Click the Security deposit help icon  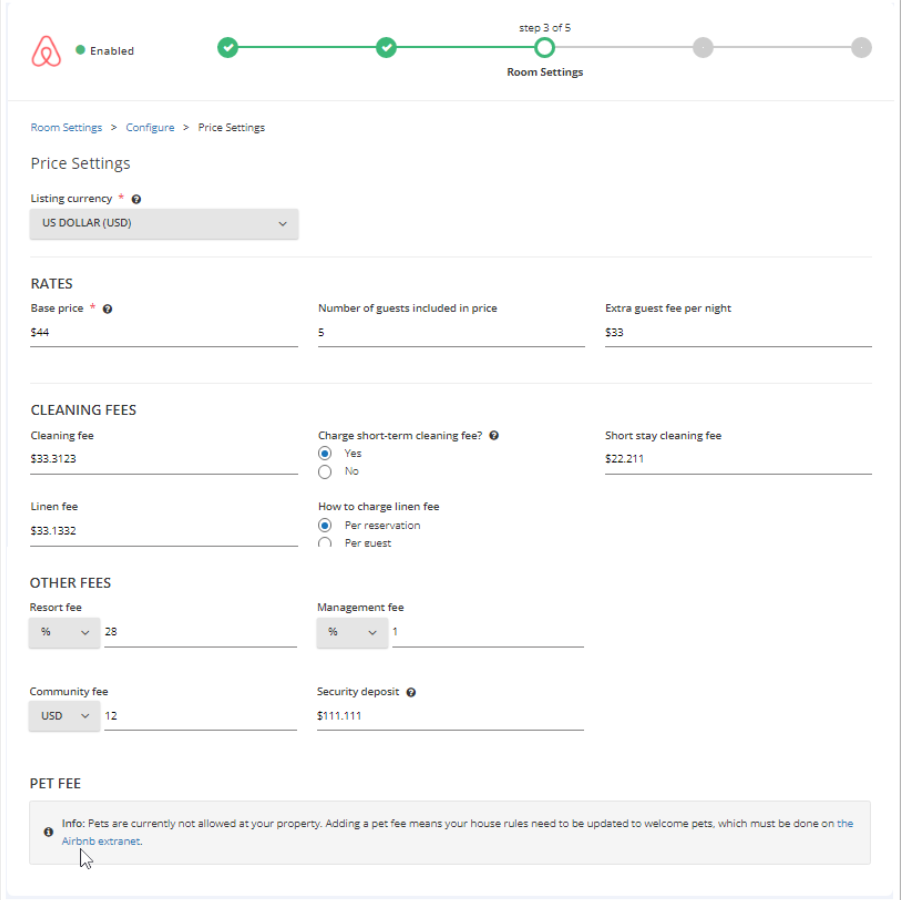point(411,692)
